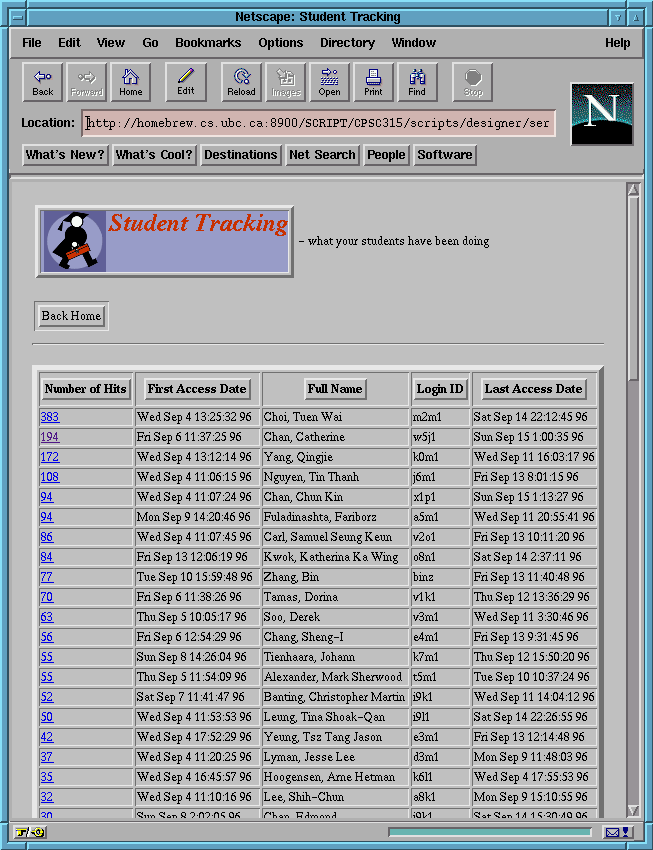Click the vertical scrollbar down arrow

(x=633, y=810)
